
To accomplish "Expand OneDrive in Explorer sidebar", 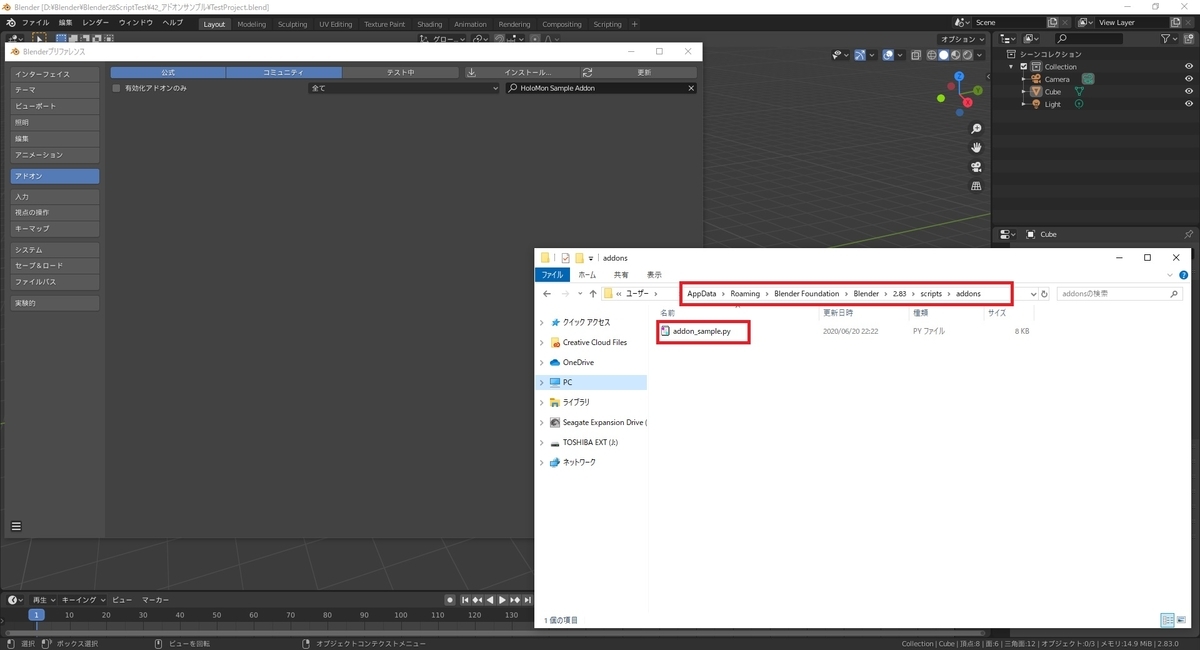I will (x=542, y=362).
